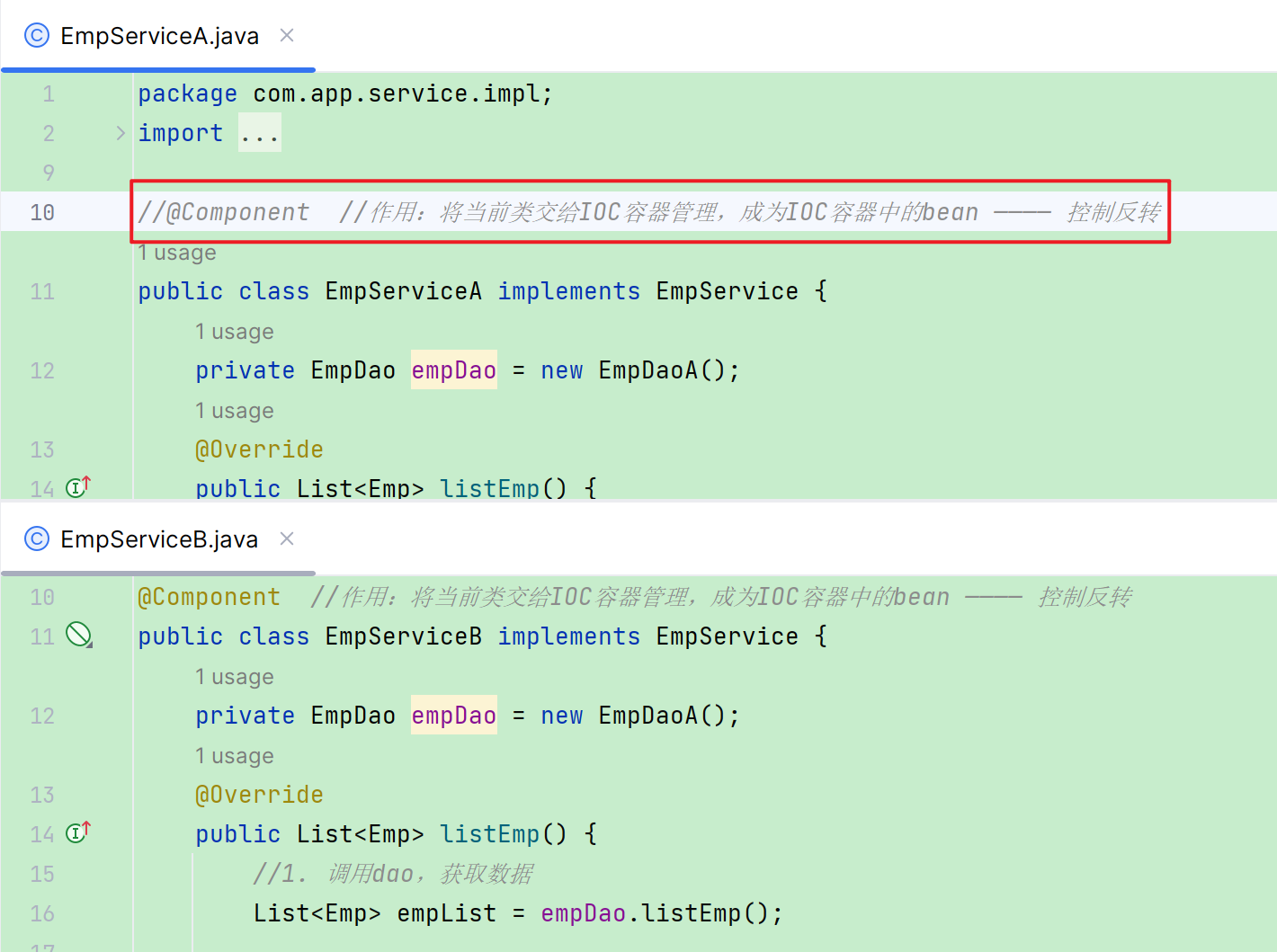1277x952 pixels.
Task: Open '1 usage' hint above empDao in EmpServiceA
Action: 235,332
